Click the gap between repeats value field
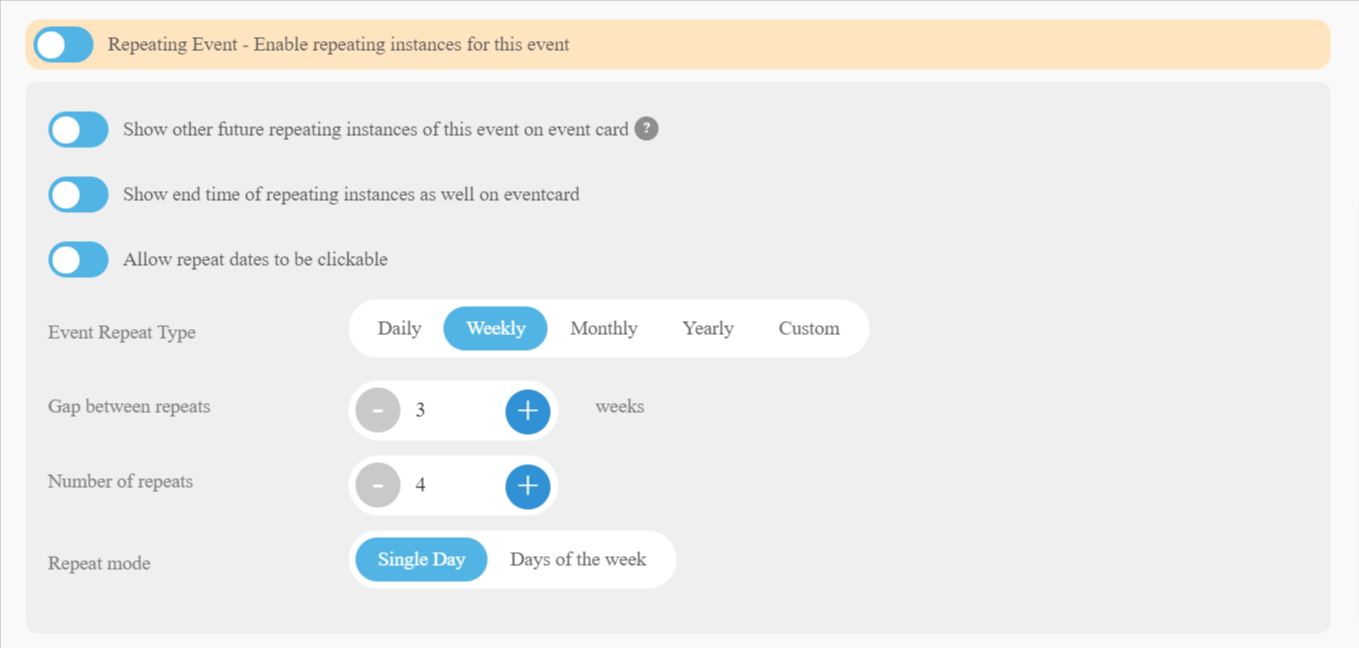Image resolution: width=1359 pixels, height=648 pixels. pyautogui.click(x=453, y=411)
